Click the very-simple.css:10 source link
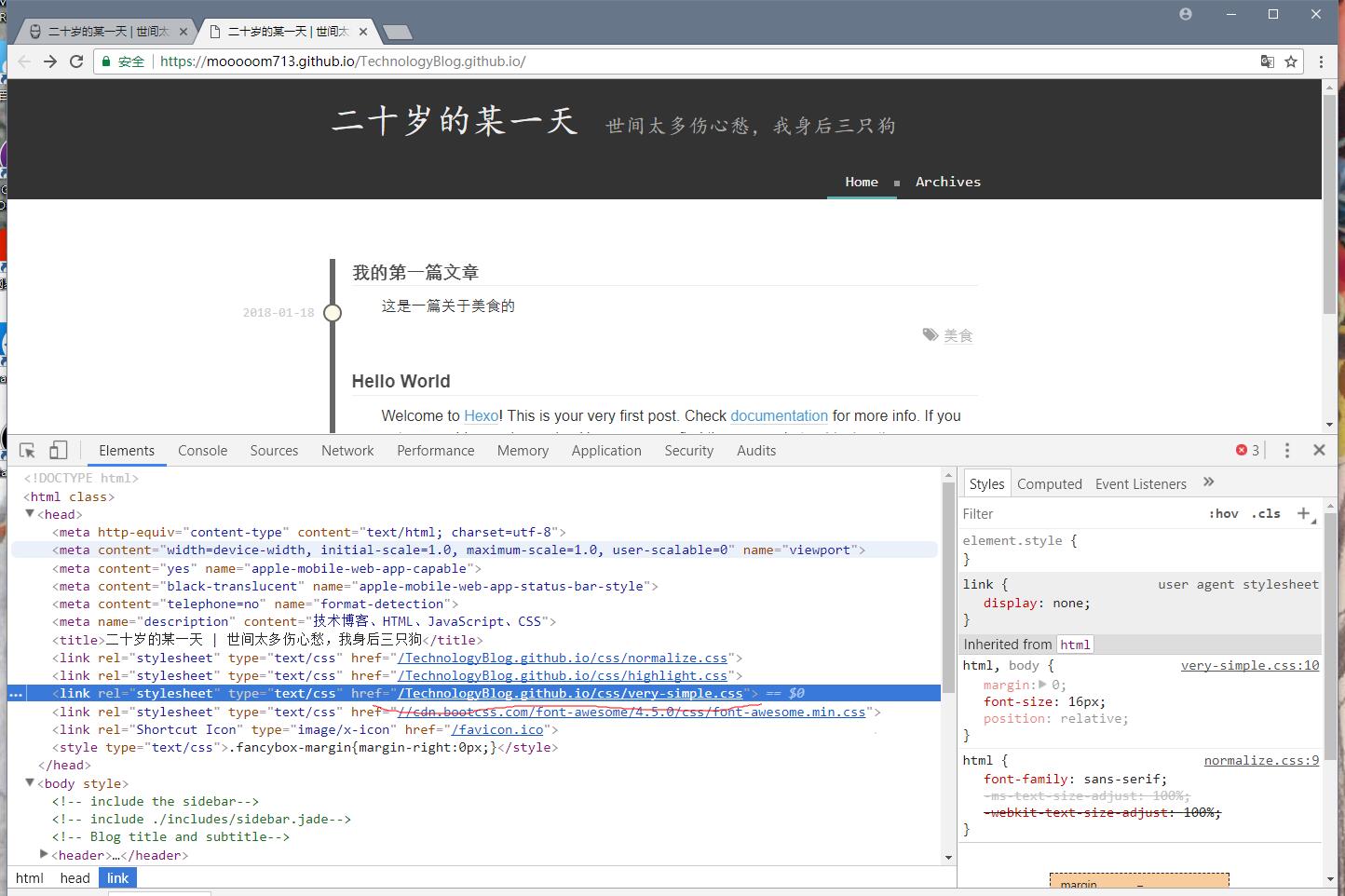Viewport: 1345px width, 896px height. (1249, 665)
